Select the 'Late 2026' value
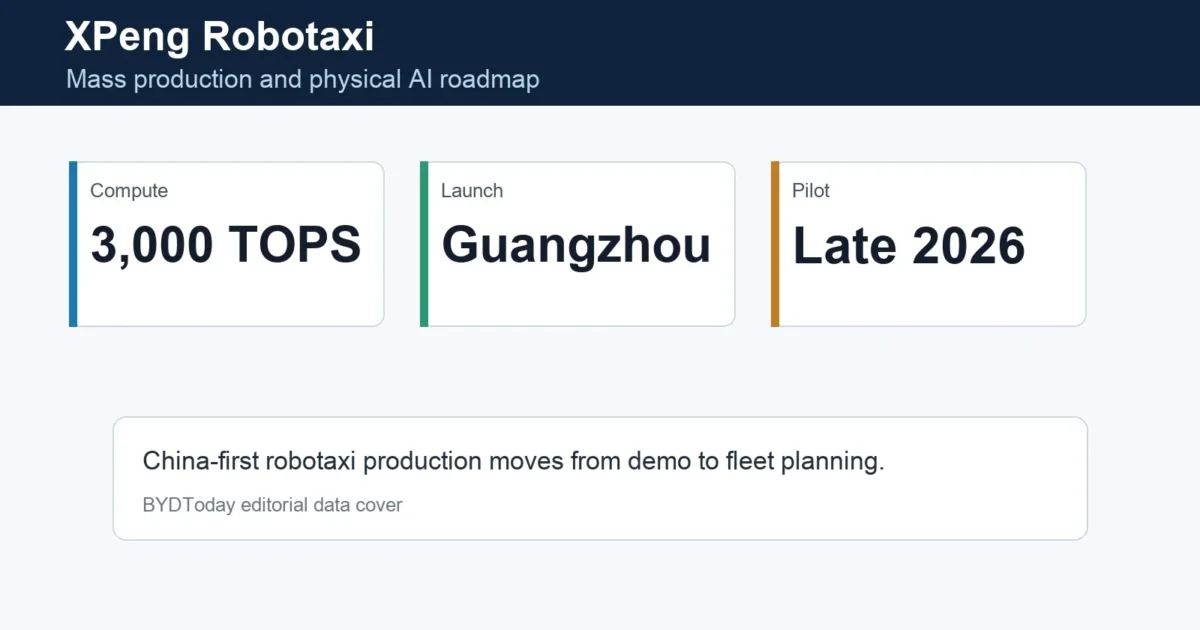The width and height of the screenshot is (1200, 630). pos(909,245)
